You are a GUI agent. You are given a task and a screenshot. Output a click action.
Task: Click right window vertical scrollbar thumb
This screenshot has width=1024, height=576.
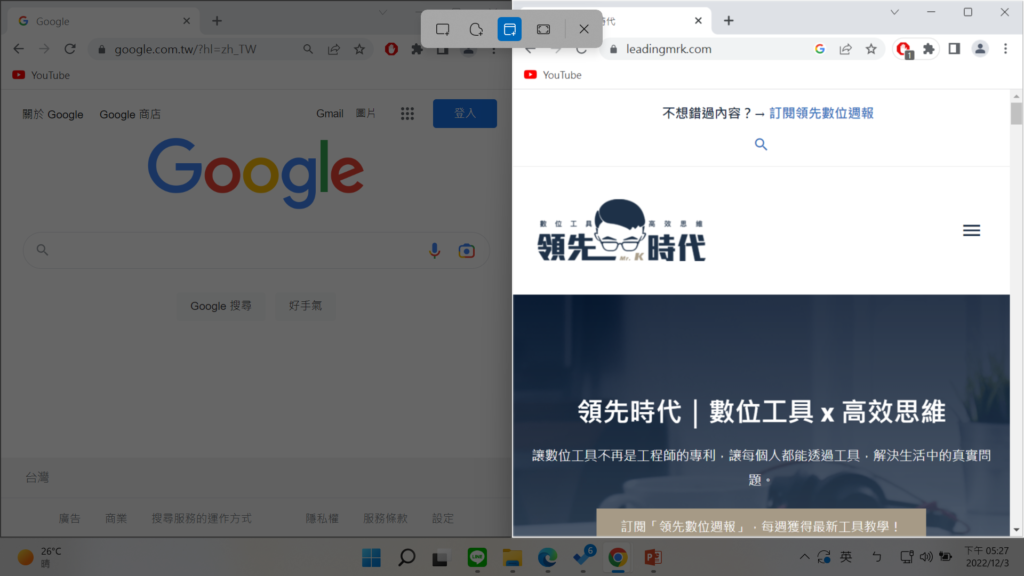1016,113
